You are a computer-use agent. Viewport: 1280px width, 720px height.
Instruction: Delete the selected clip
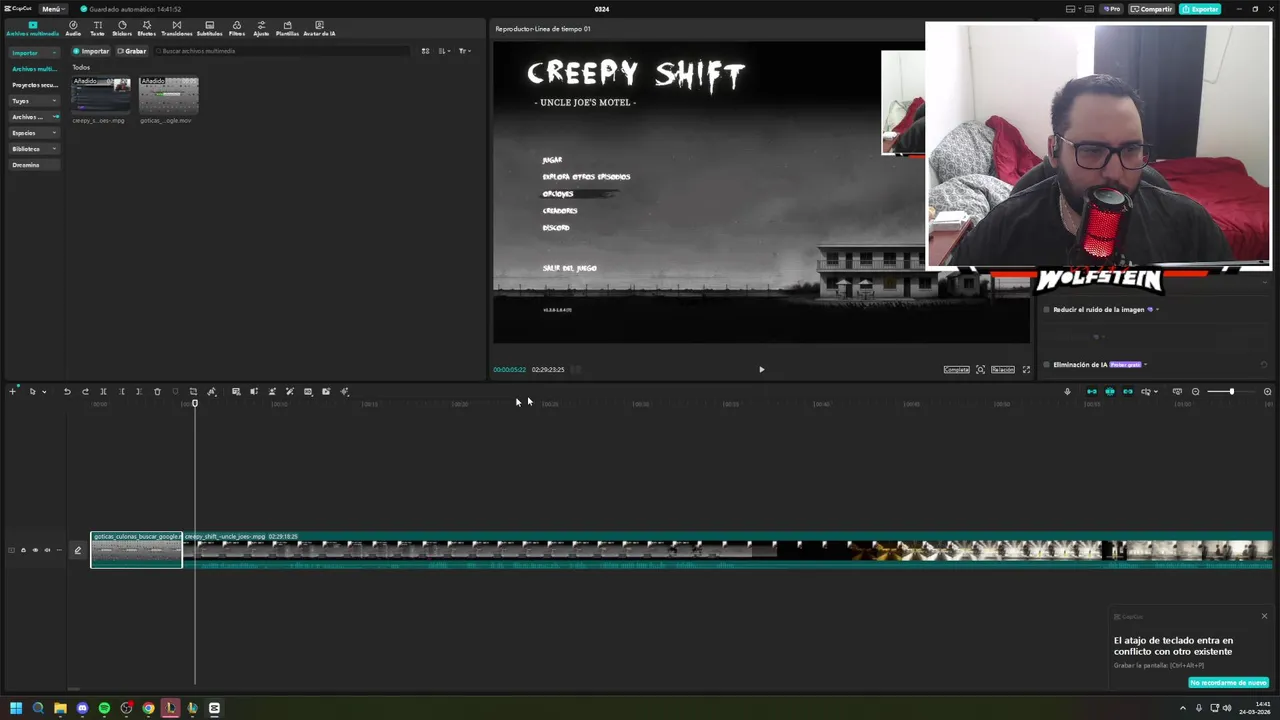[157, 392]
